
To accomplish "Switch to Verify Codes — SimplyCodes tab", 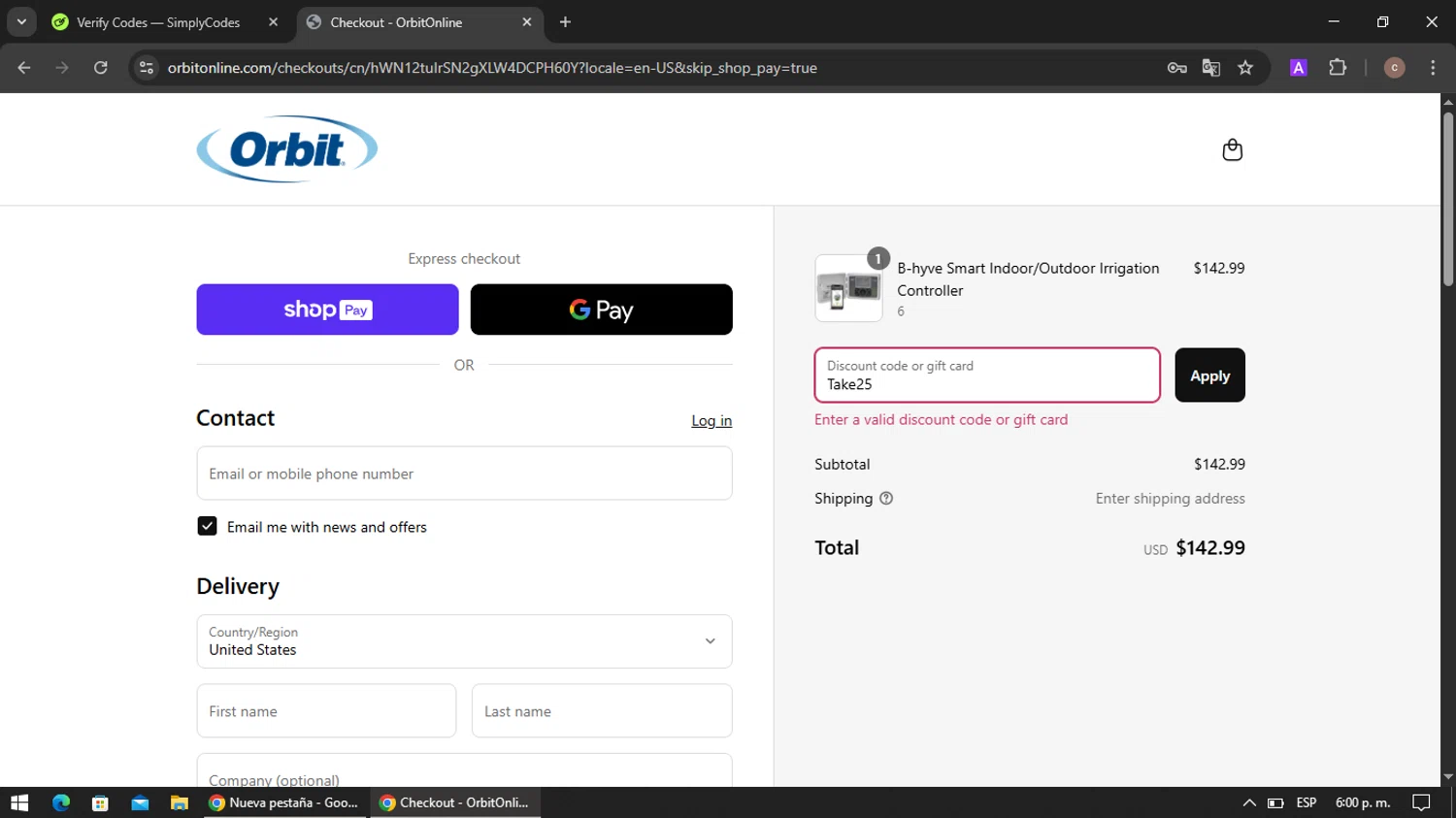I will pos(158,22).
